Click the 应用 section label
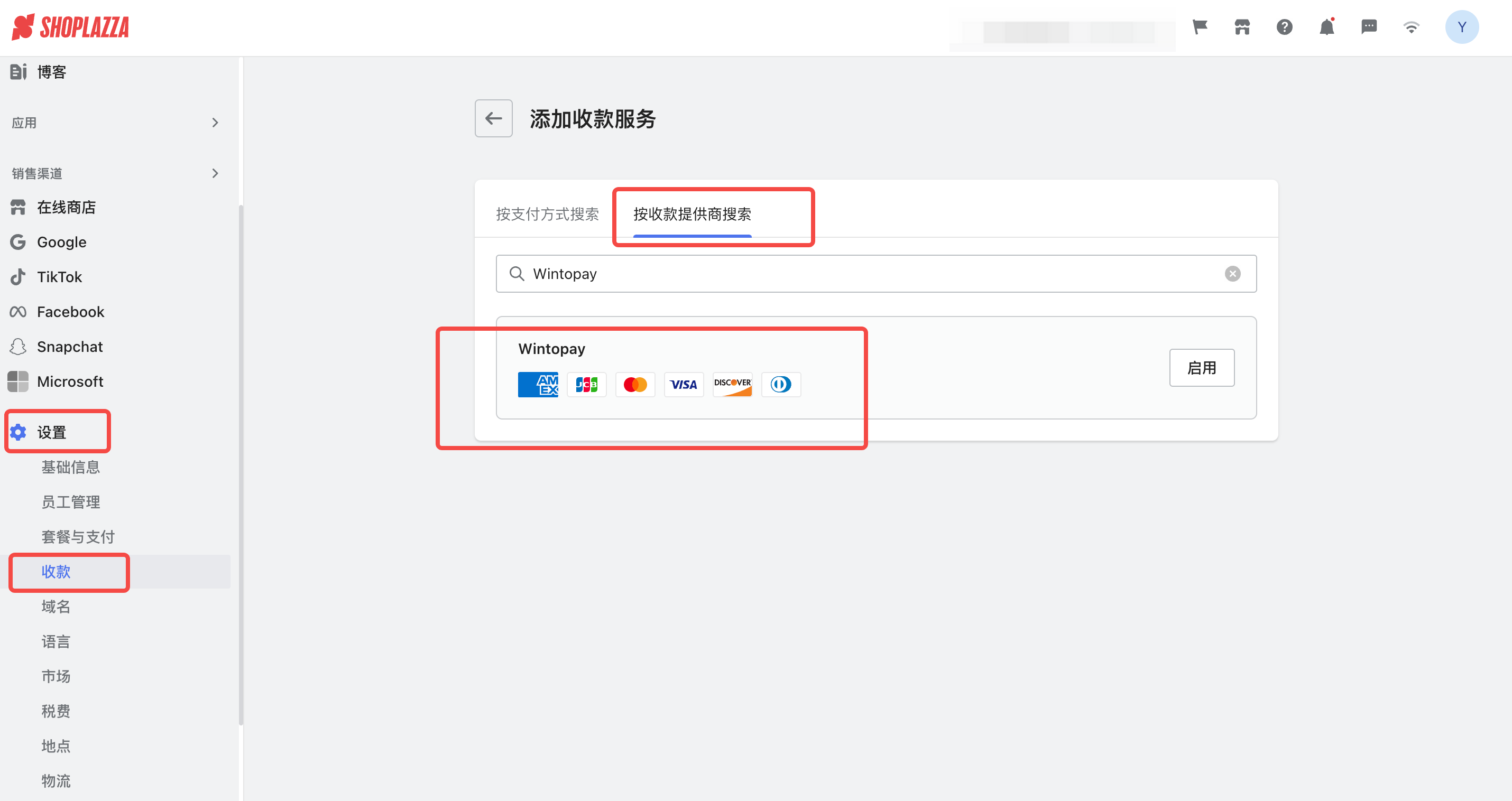This screenshot has height=801, width=1512. point(24,123)
